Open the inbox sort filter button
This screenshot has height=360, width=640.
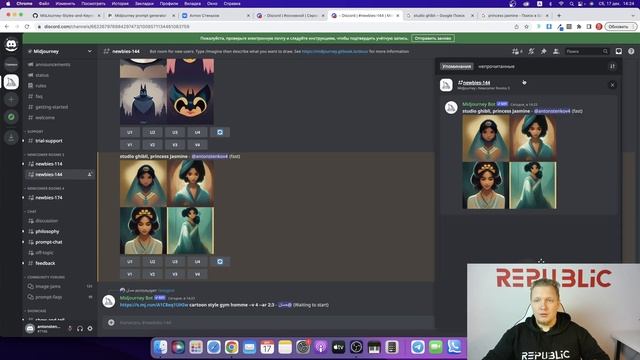612,66
